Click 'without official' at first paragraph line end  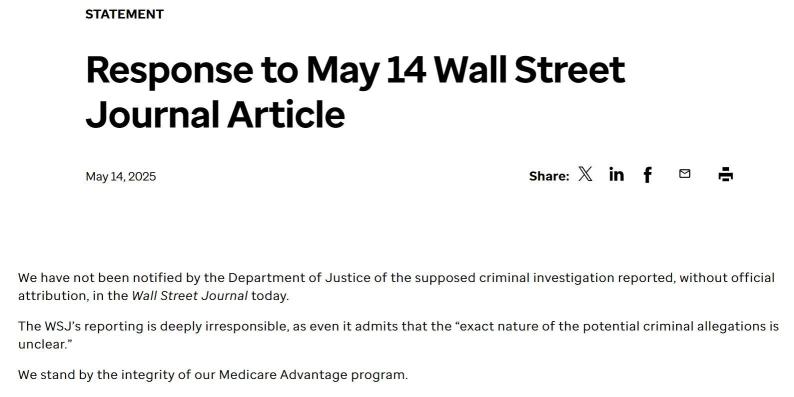pyautogui.click(x=727, y=278)
